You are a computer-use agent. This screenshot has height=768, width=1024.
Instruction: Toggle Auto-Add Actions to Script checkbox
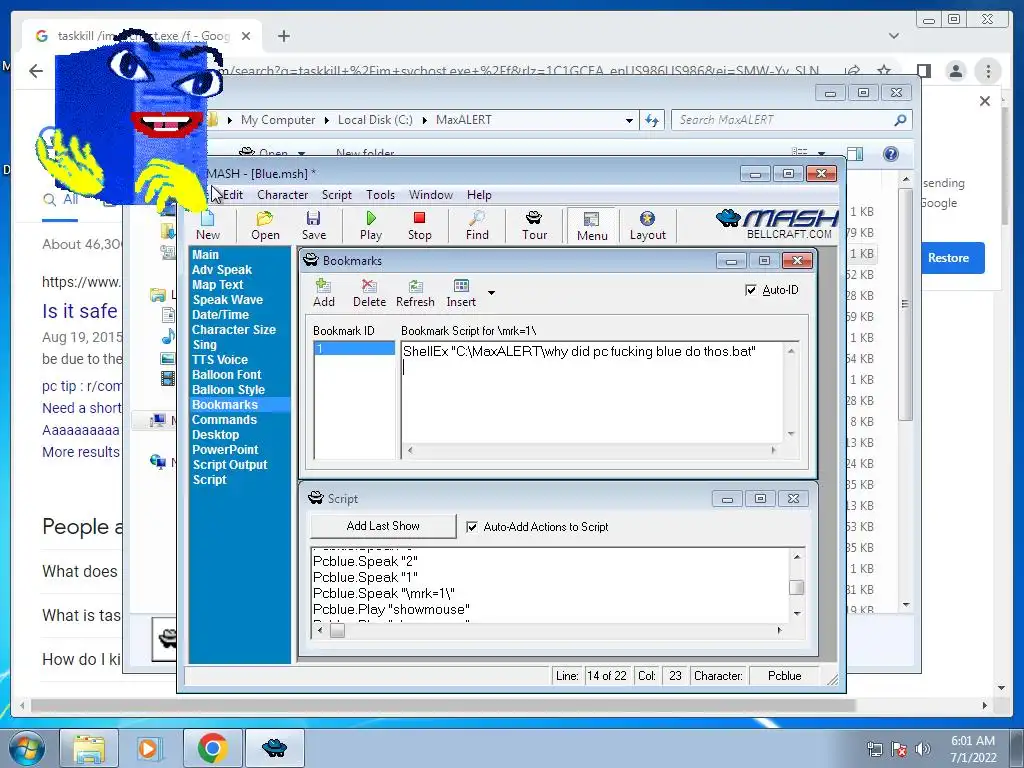pos(472,526)
